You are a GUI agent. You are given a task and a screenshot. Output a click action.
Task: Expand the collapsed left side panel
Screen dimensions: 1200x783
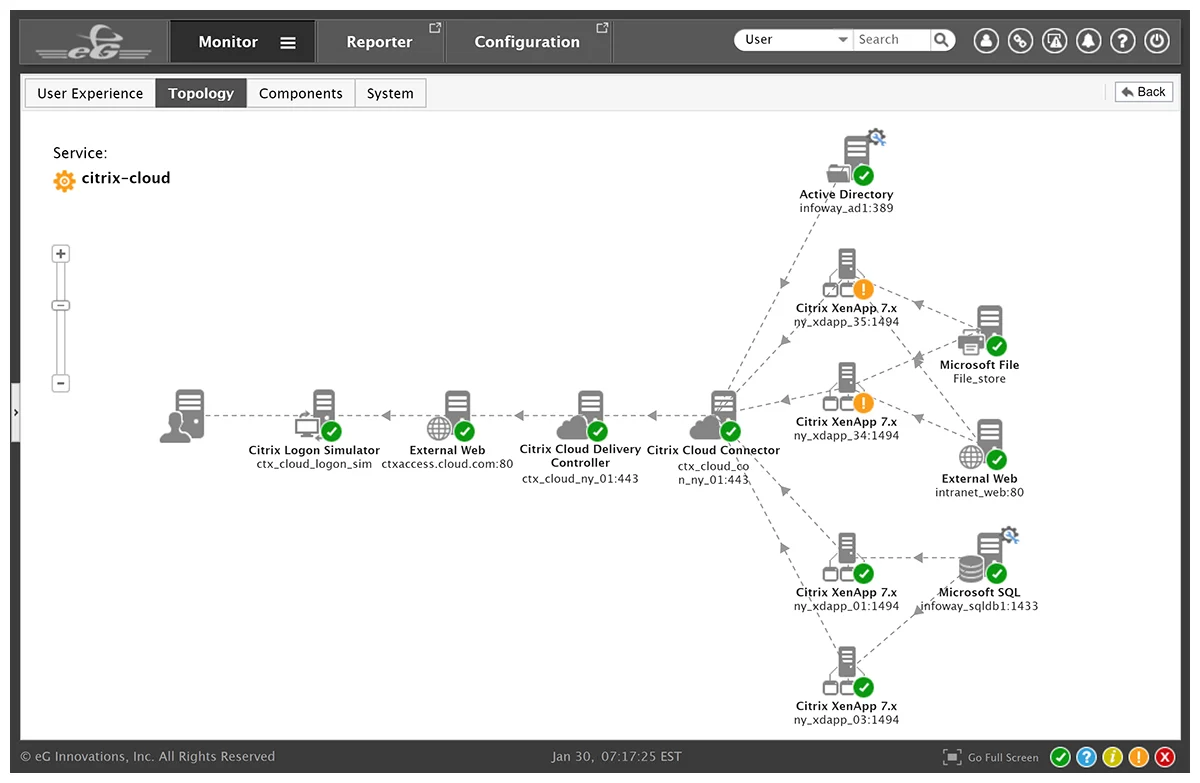[x=15, y=411]
